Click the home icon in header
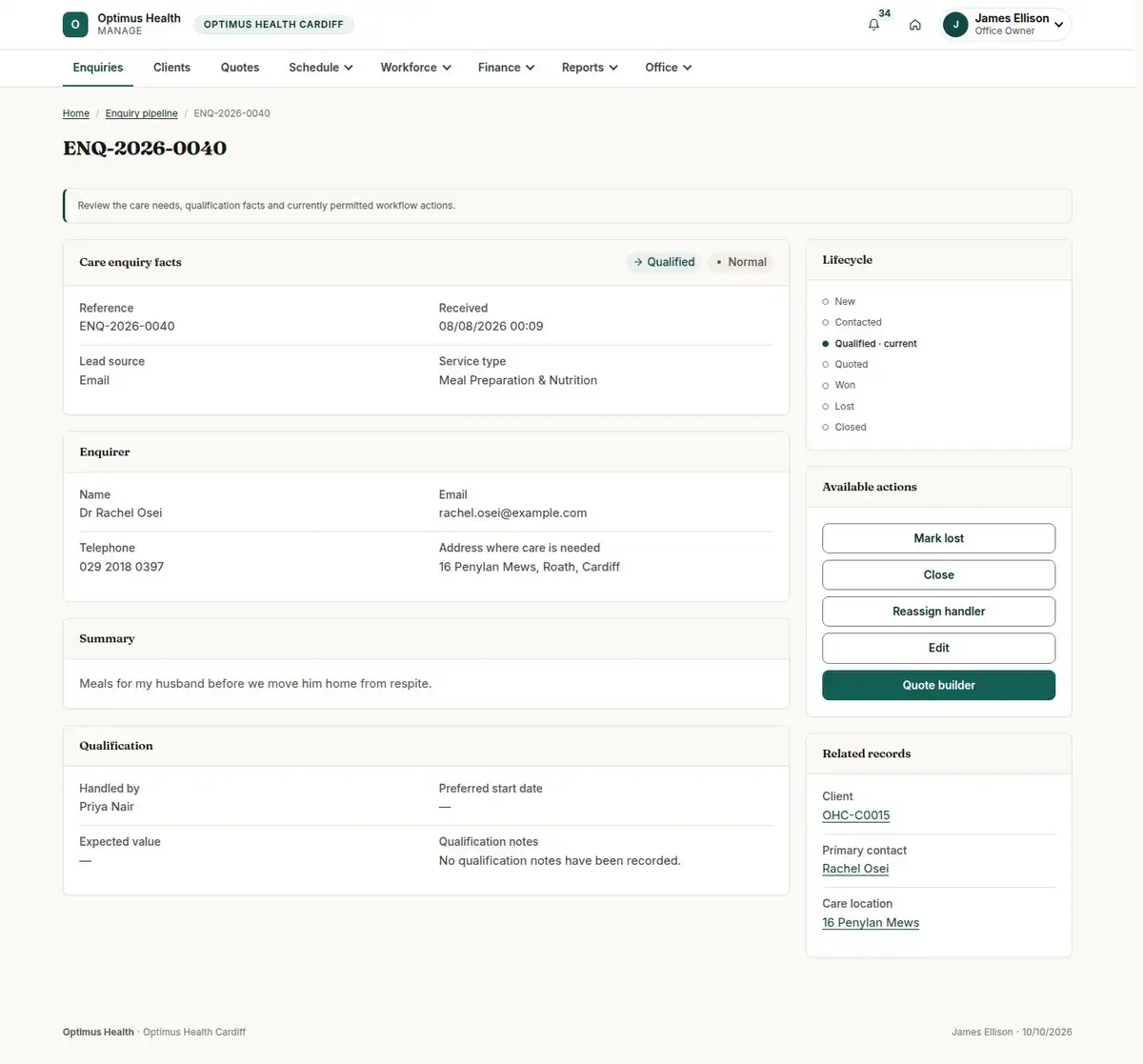The width and height of the screenshot is (1143, 1064). pos(914,25)
